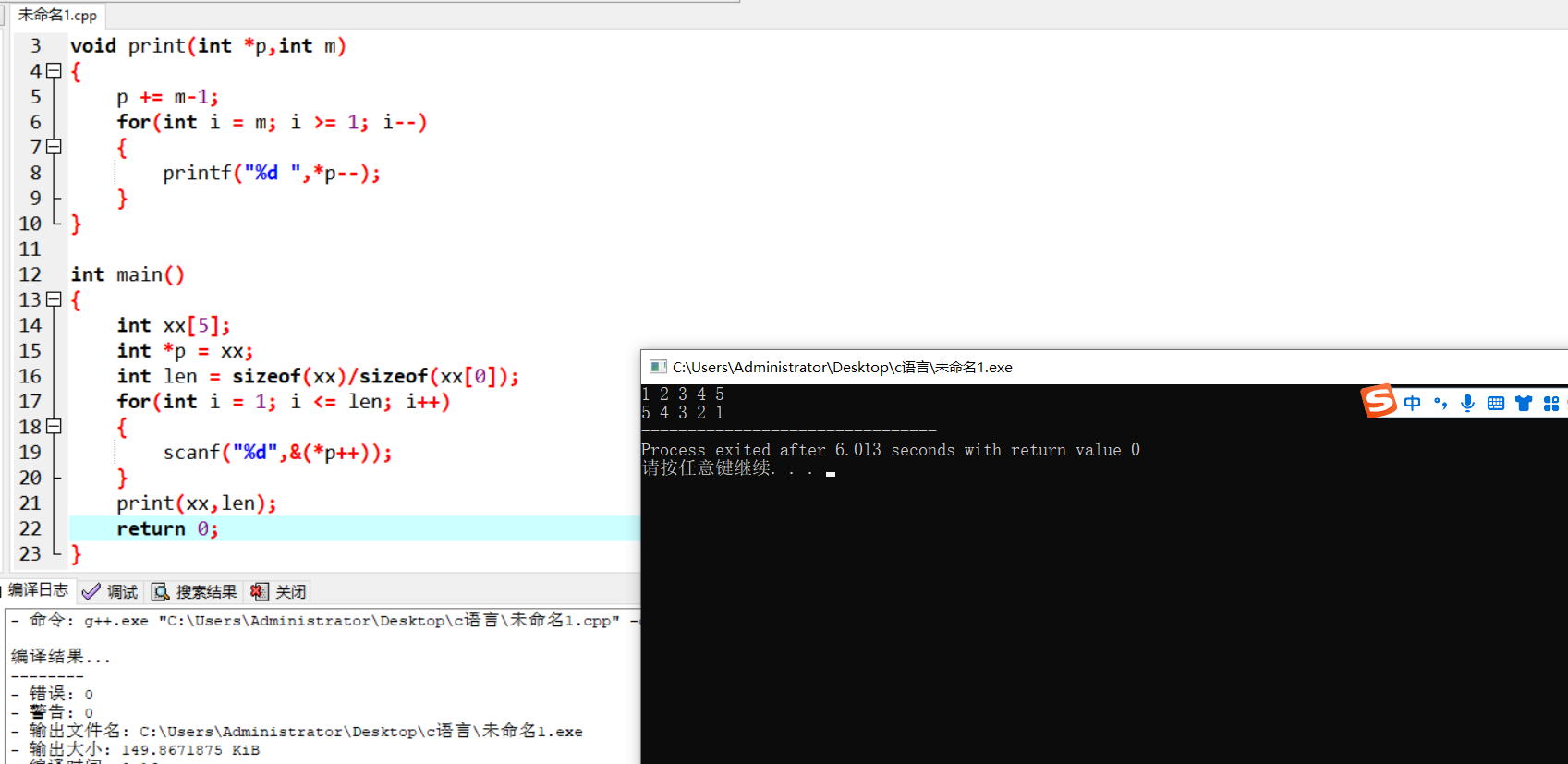
Task: Open the 编译日志 tab
Action: tap(38, 590)
